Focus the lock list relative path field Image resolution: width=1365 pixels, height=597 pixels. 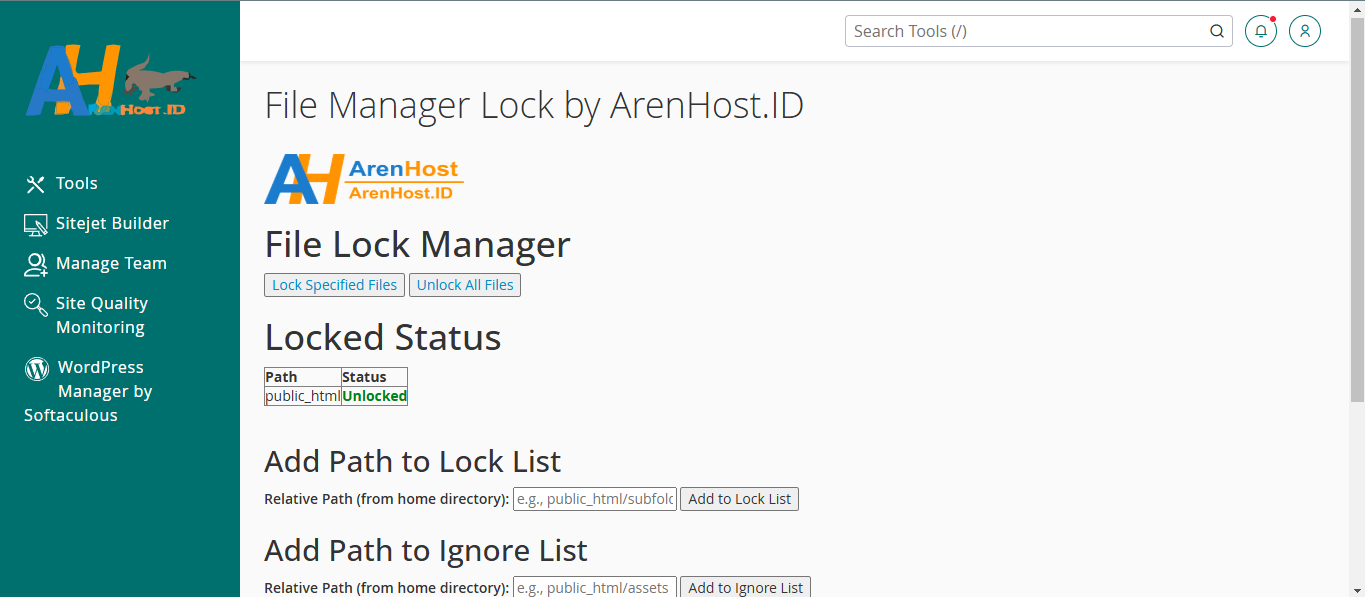pyautogui.click(x=594, y=499)
